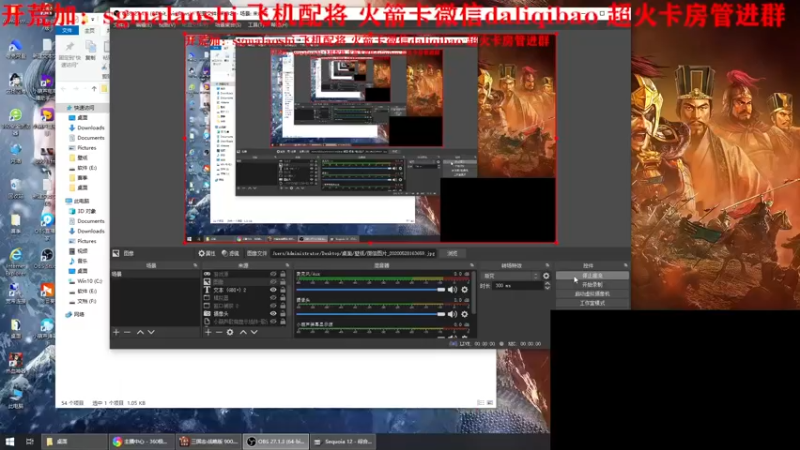Open the Filters button in the source toolbar
This screenshot has width=800, height=450.
(x=231, y=254)
